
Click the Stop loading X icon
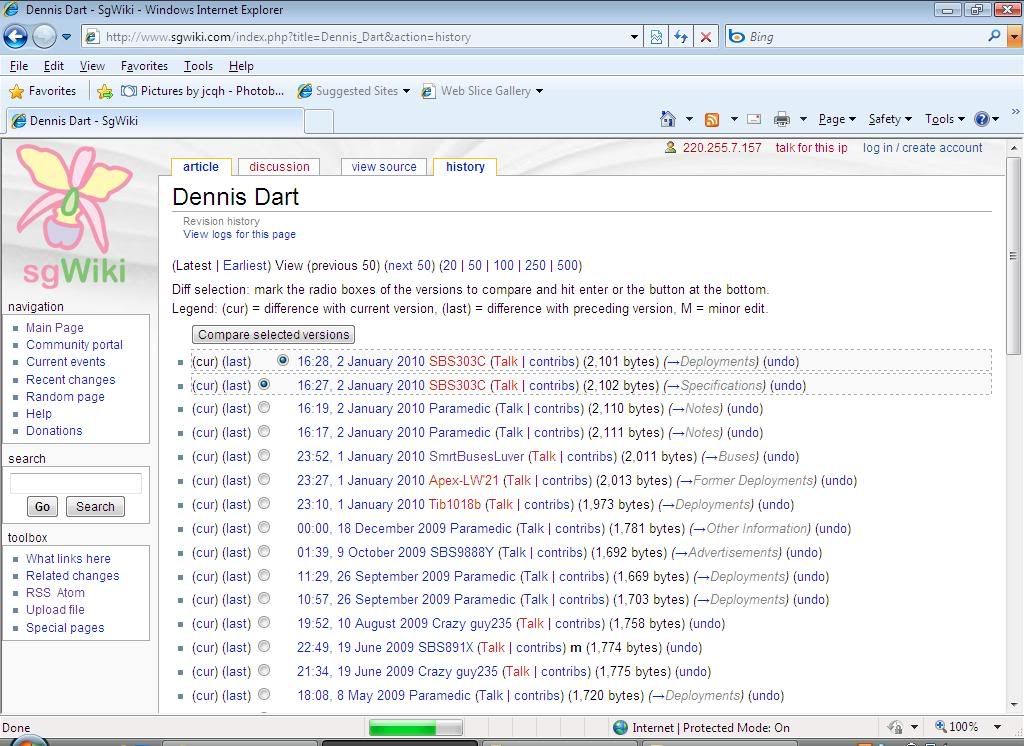(706, 37)
